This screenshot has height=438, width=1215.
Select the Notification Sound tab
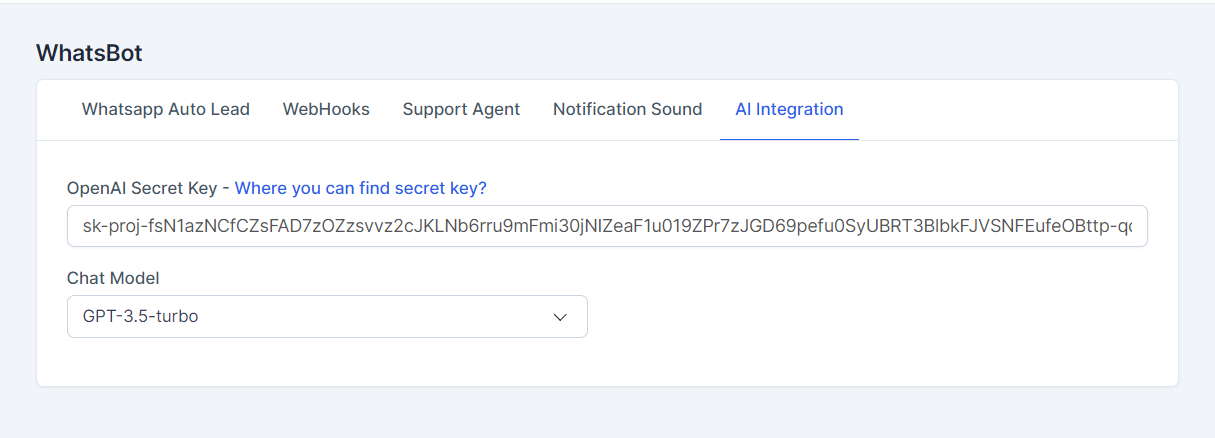click(627, 109)
